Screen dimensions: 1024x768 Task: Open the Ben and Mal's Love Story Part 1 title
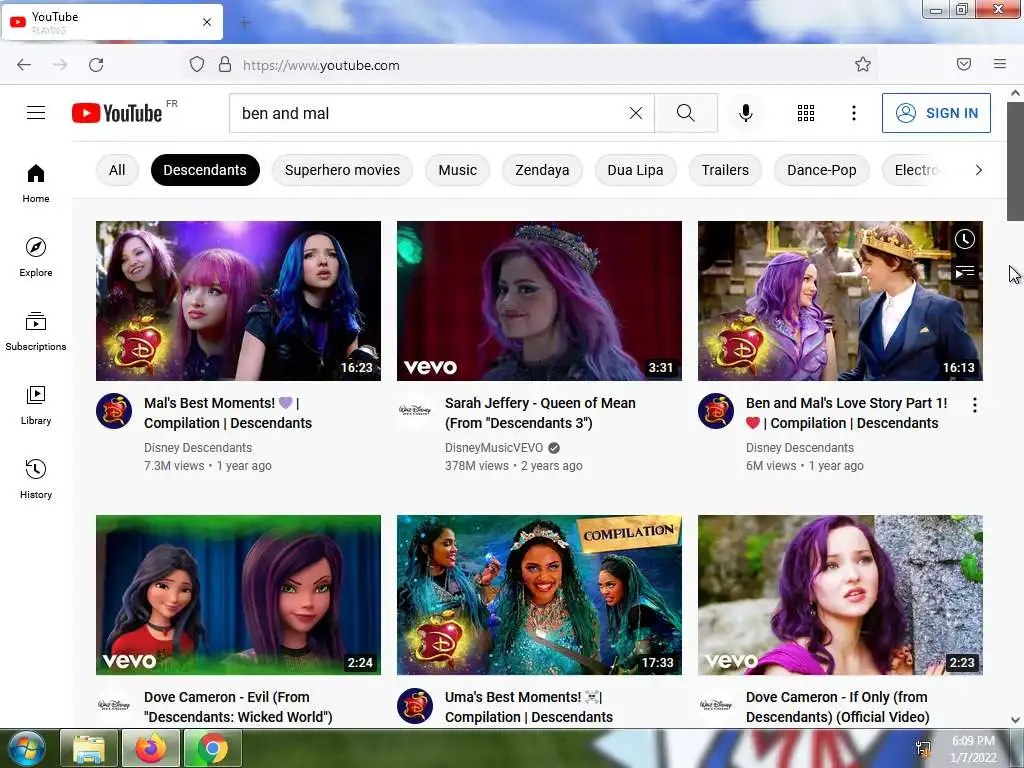coord(846,413)
